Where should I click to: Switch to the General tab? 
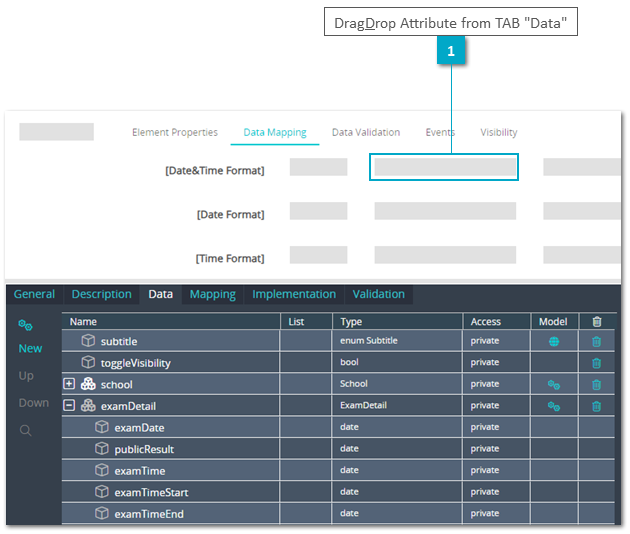click(x=34, y=294)
